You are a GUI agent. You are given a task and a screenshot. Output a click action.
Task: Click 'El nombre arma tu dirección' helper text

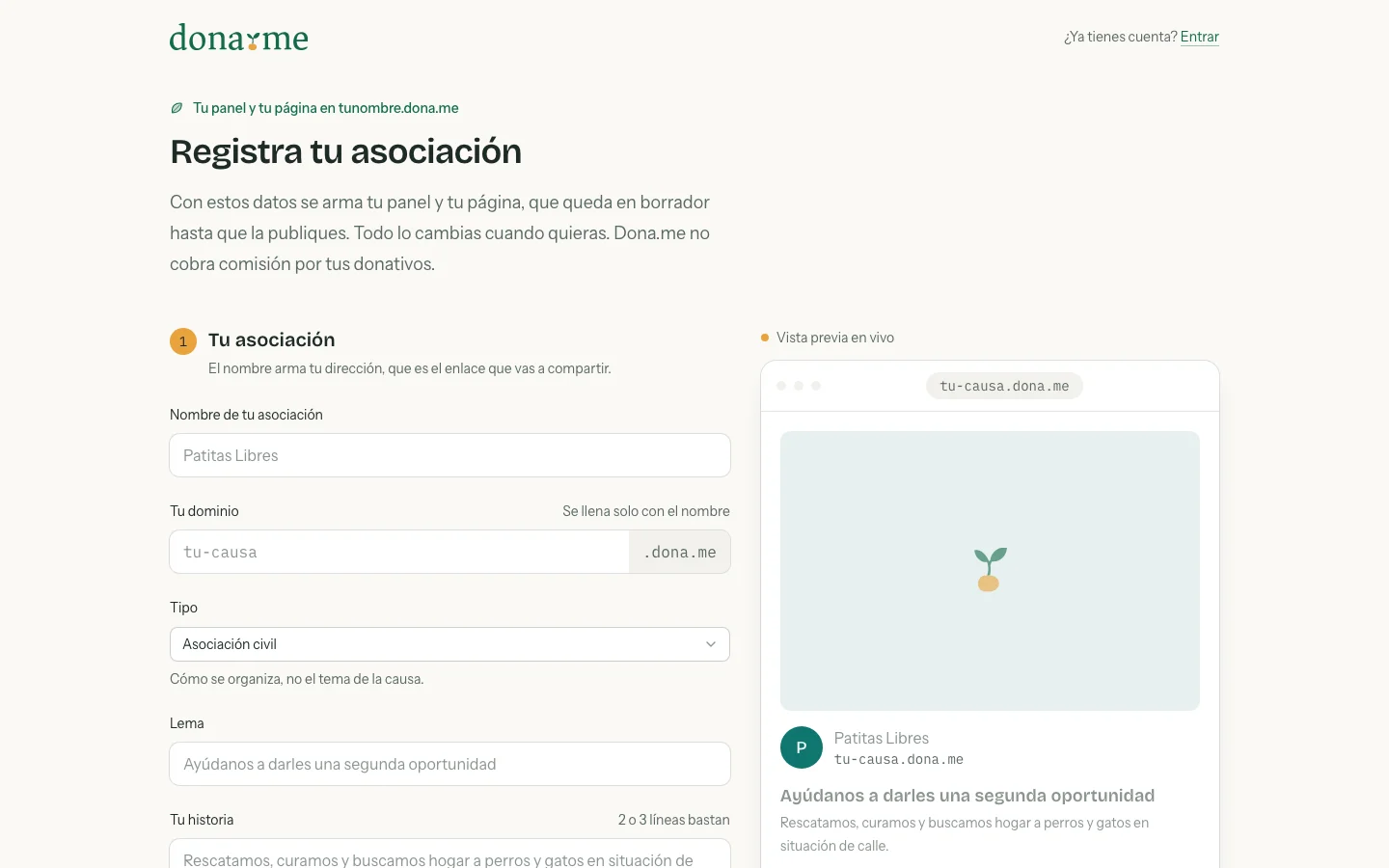tap(410, 368)
